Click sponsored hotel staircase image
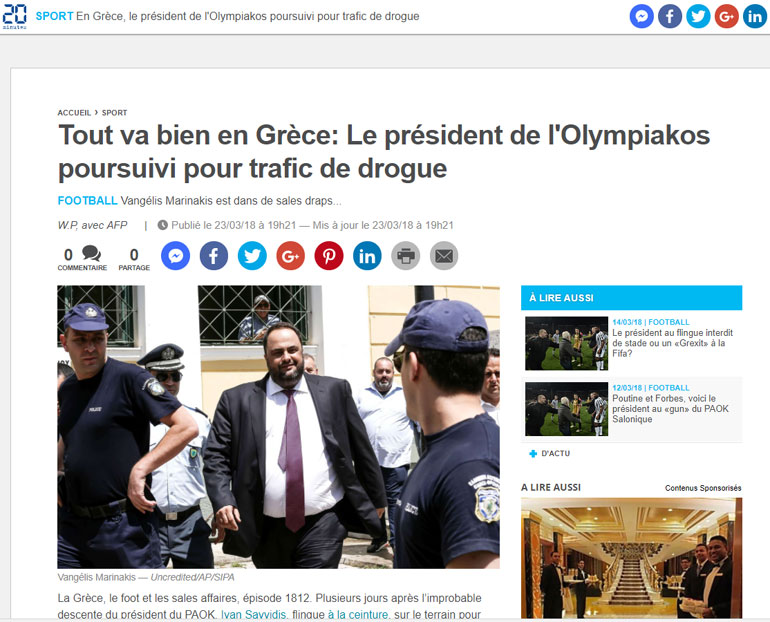Screen dimensions: 770x622 pos(632,558)
